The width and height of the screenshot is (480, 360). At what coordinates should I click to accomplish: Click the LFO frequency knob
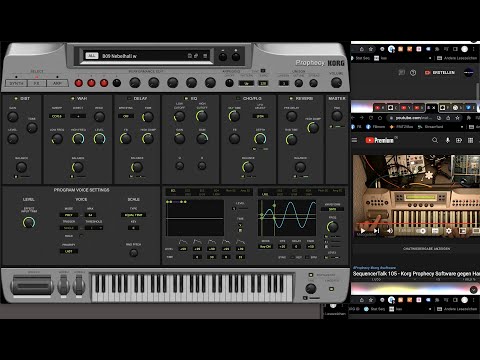(332, 227)
